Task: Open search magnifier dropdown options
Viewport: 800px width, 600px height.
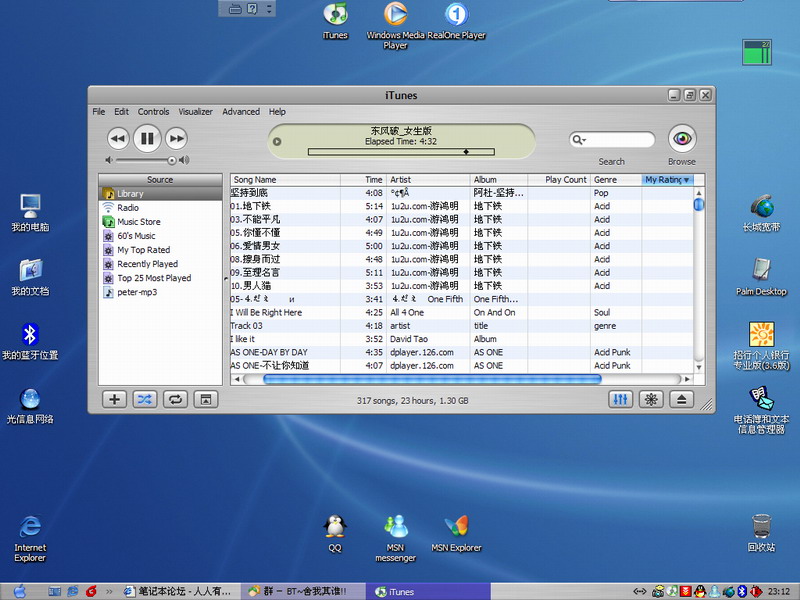Action: tap(579, 139)
